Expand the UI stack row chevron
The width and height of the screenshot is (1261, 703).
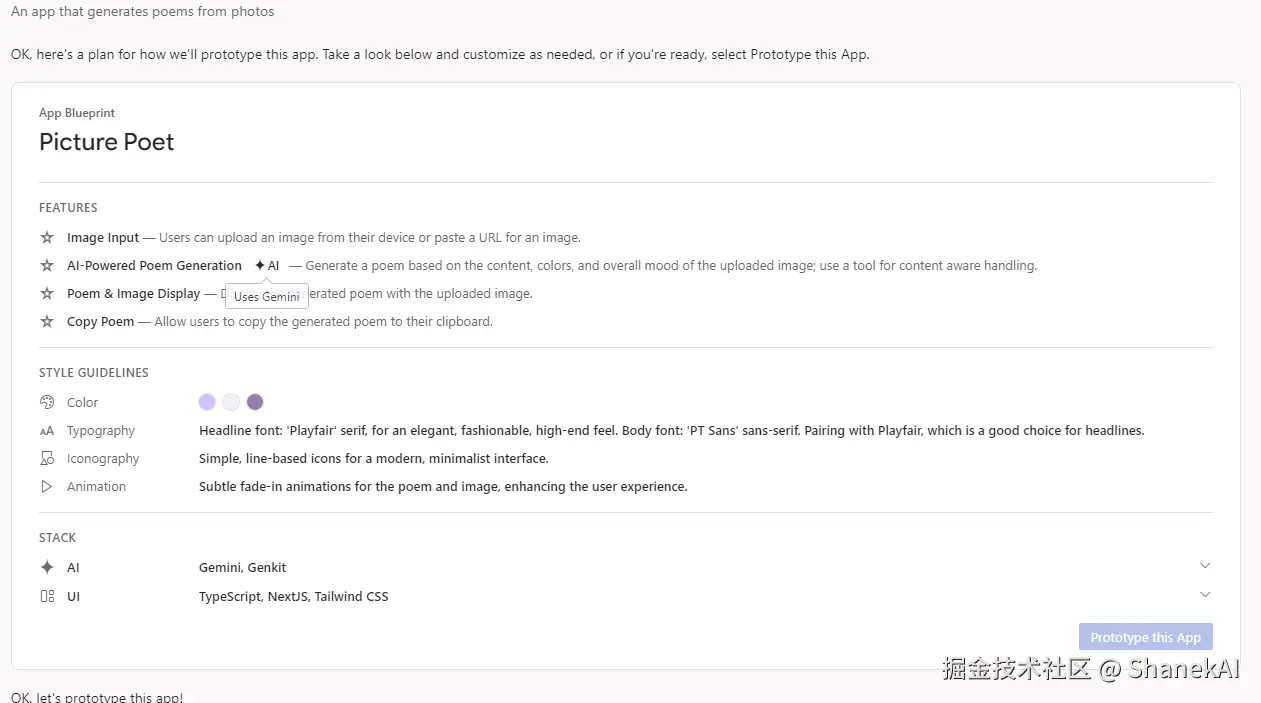coord(1205,595)
